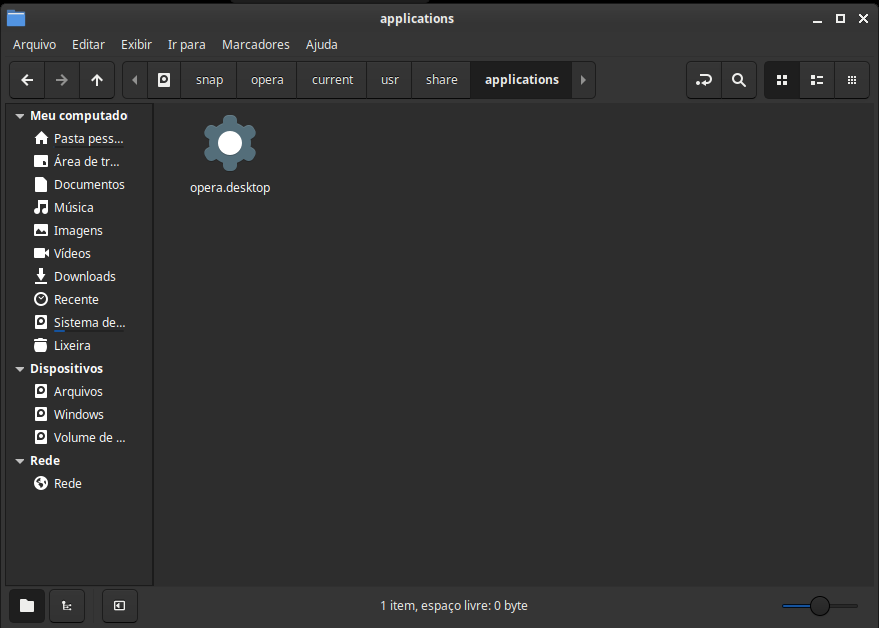The height and width of the screenshot is (628, 879).
Task: Maximize the applications window
Action: [x=840, y=19]
